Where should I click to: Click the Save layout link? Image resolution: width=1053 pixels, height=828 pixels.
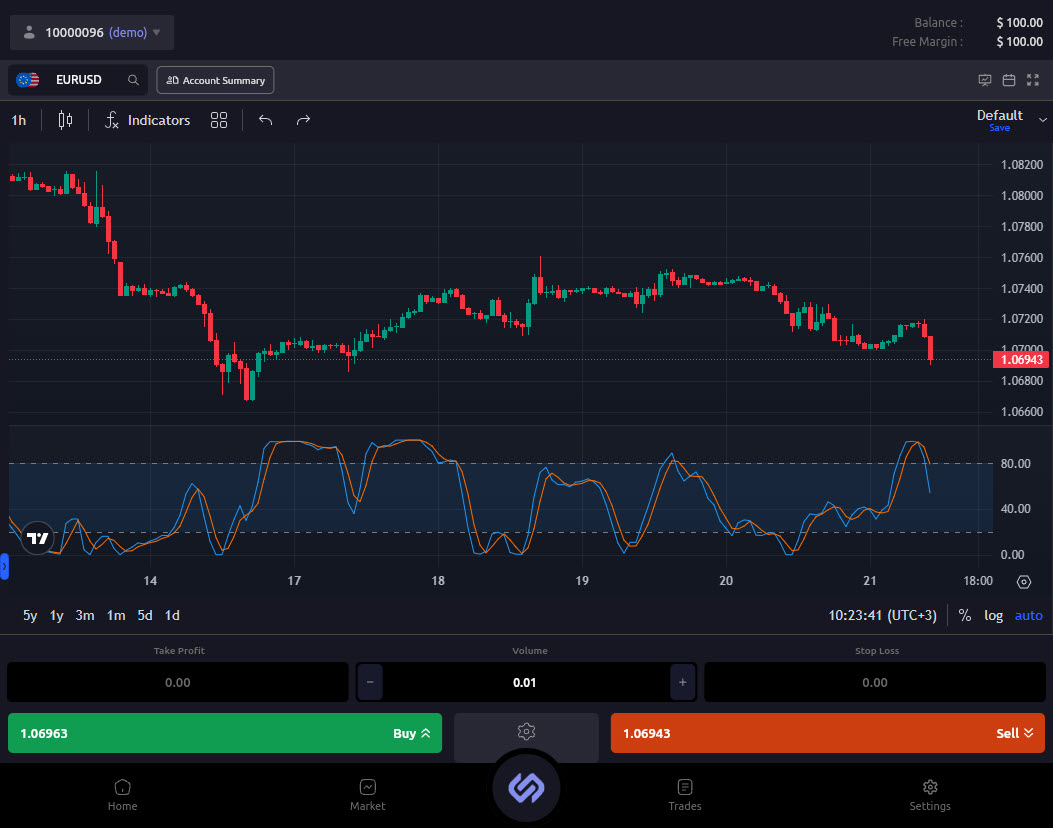click(999, 128)
